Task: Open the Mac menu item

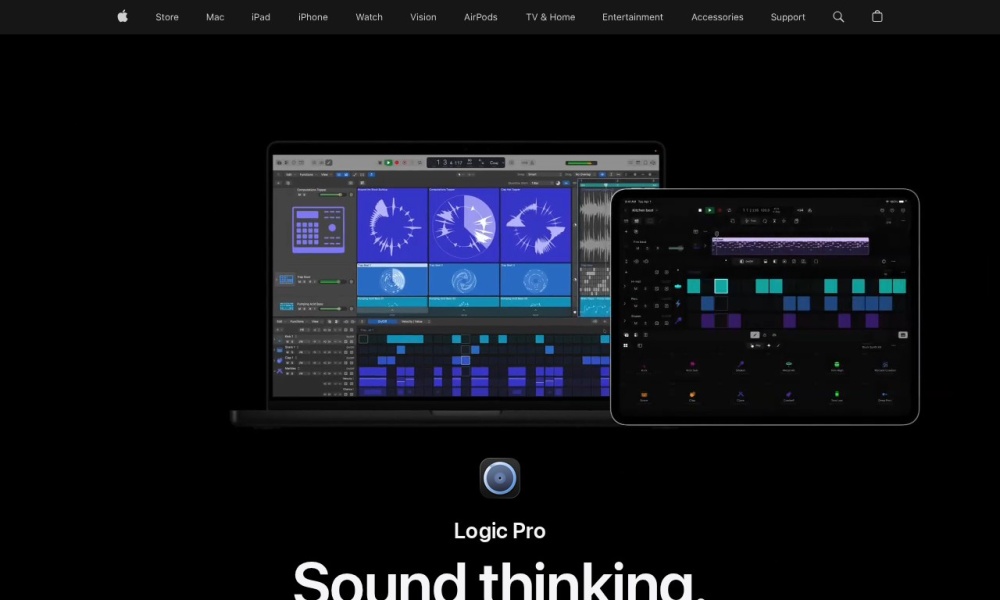Action: coord(215,17)
